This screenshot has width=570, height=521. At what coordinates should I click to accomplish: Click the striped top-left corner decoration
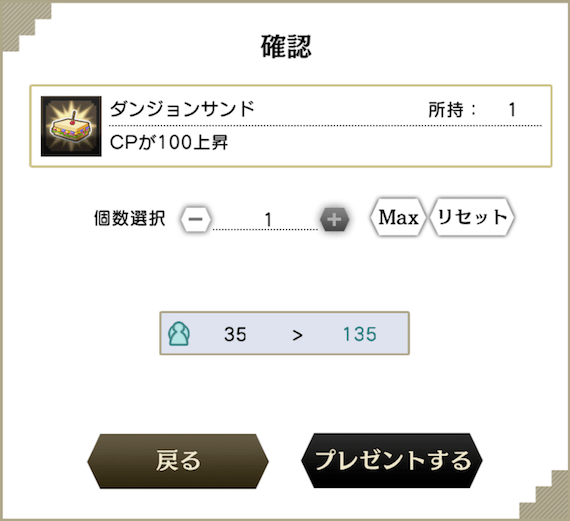coord(25,25)
